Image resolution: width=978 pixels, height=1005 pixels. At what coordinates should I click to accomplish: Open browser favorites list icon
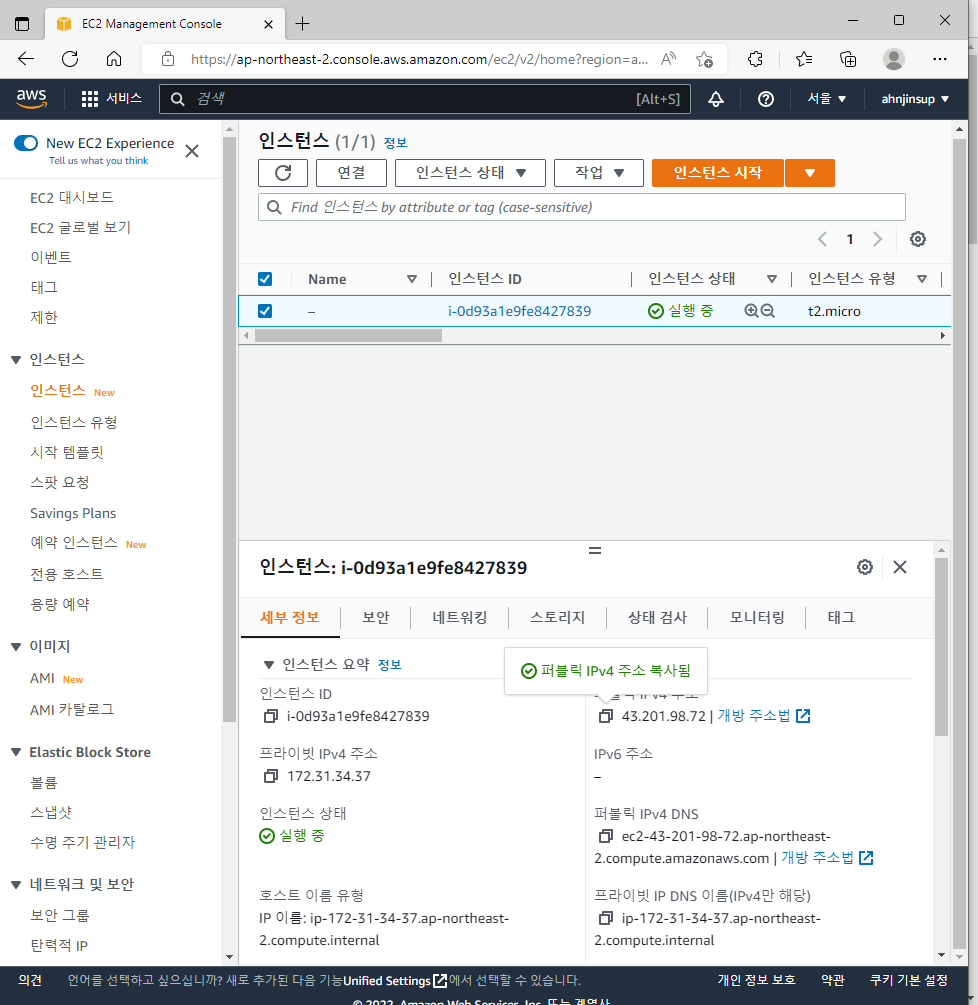point(804,59)
